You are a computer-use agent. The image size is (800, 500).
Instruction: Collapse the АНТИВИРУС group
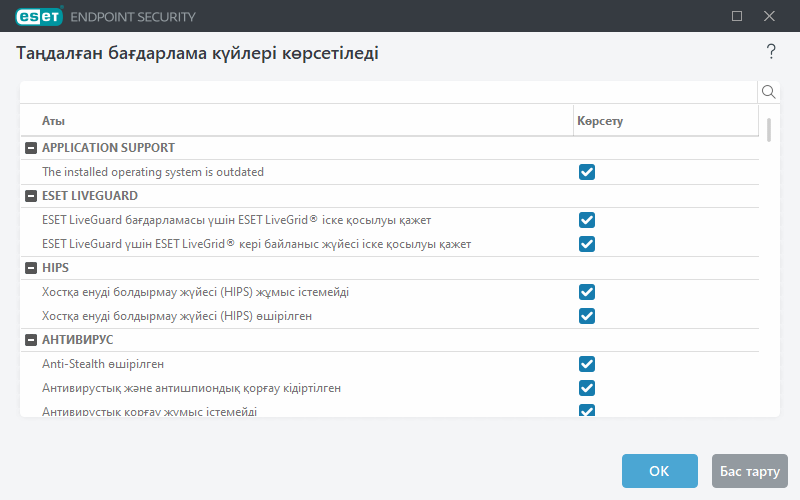pos(31,340)
